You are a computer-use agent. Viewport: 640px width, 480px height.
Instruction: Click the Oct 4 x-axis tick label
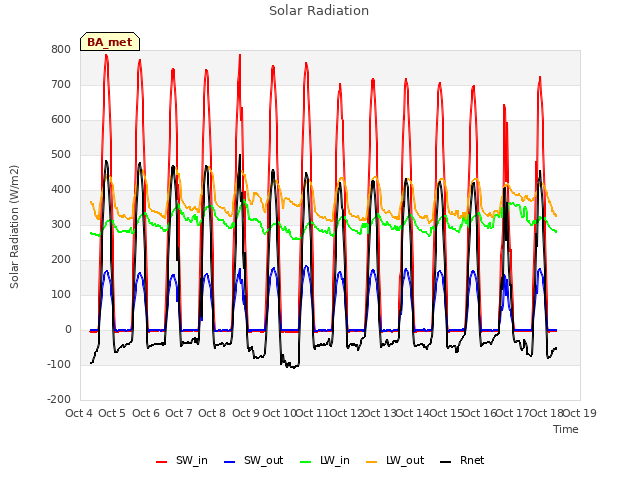click(79, 413)
